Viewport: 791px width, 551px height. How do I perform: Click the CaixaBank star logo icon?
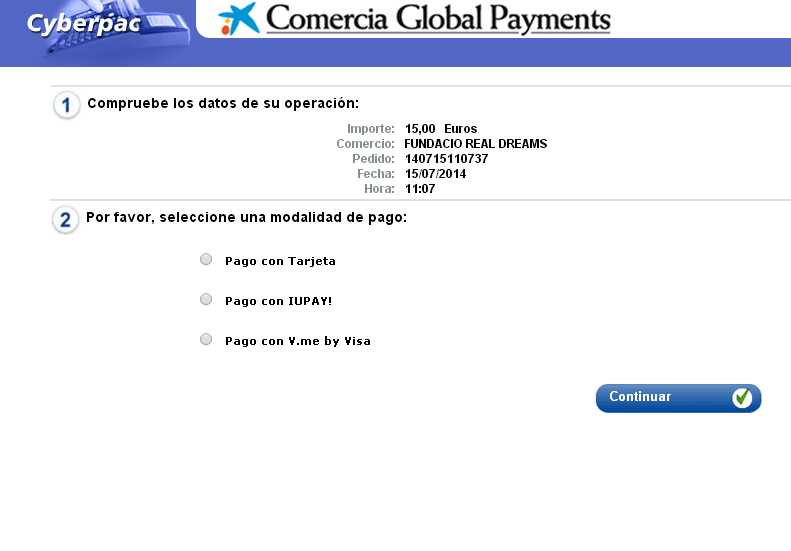(239, 19)
